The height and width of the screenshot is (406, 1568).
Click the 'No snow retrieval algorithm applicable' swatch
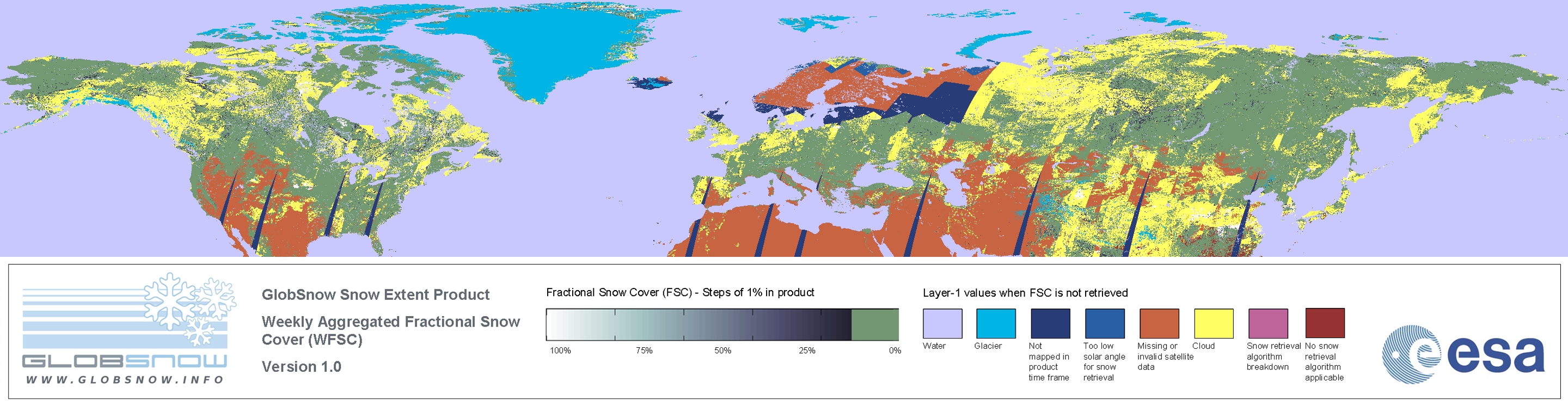click(1325, 323)
